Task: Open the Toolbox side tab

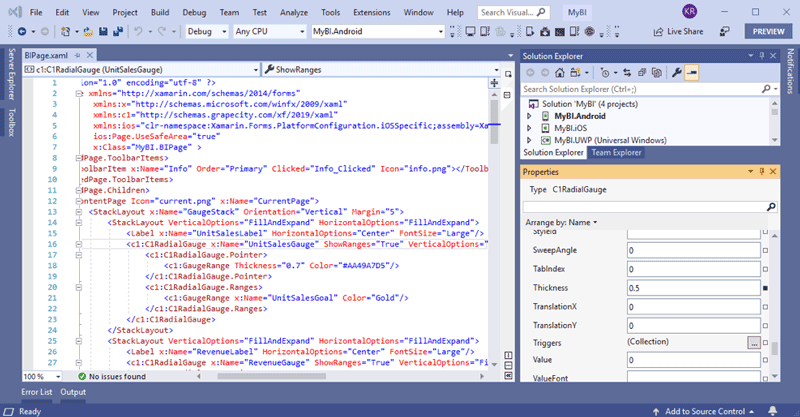Action: pos(12,122)
